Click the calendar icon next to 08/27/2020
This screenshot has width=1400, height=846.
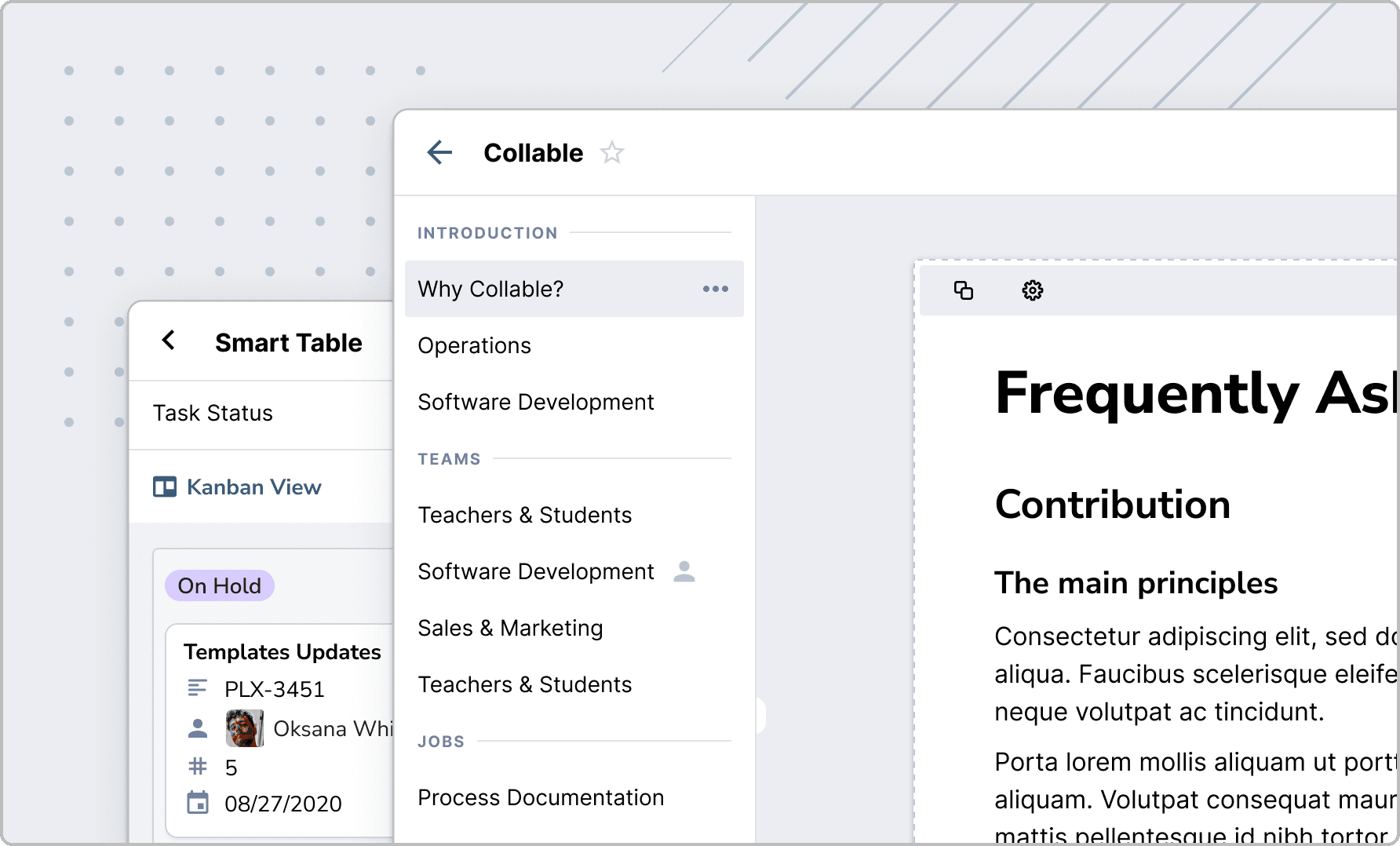click(198, 803)
